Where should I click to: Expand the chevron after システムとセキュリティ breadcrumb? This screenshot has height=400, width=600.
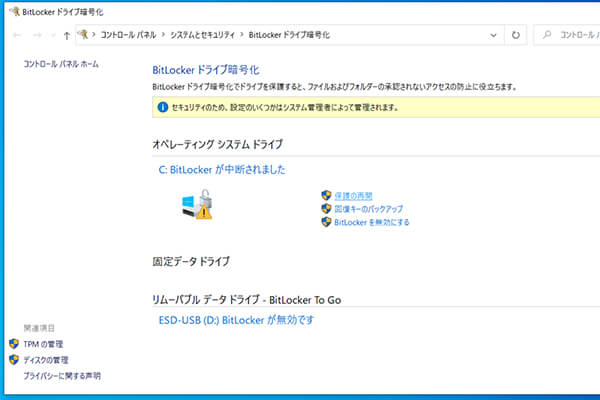242,35
